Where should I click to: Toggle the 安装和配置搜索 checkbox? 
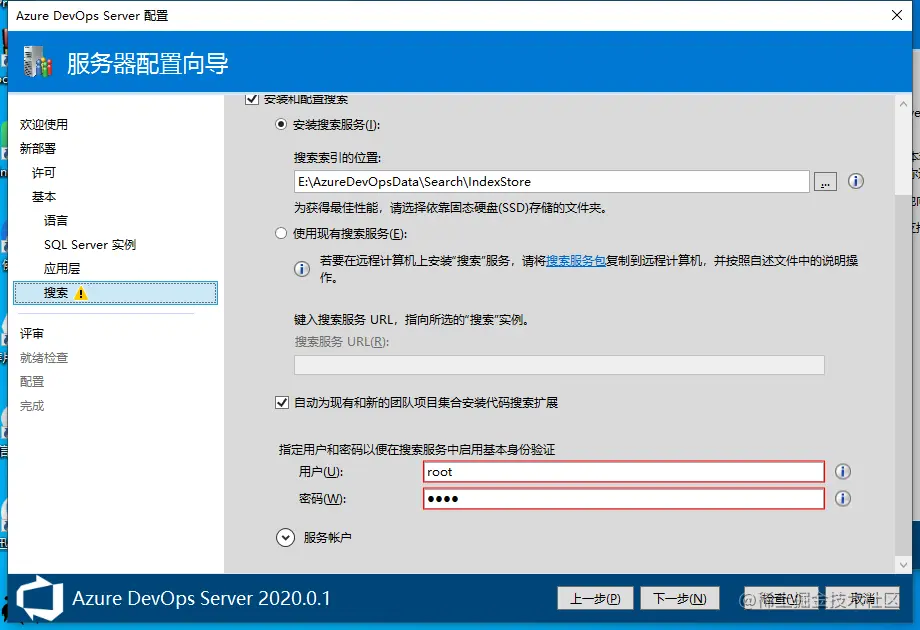(x=252, y=99)
